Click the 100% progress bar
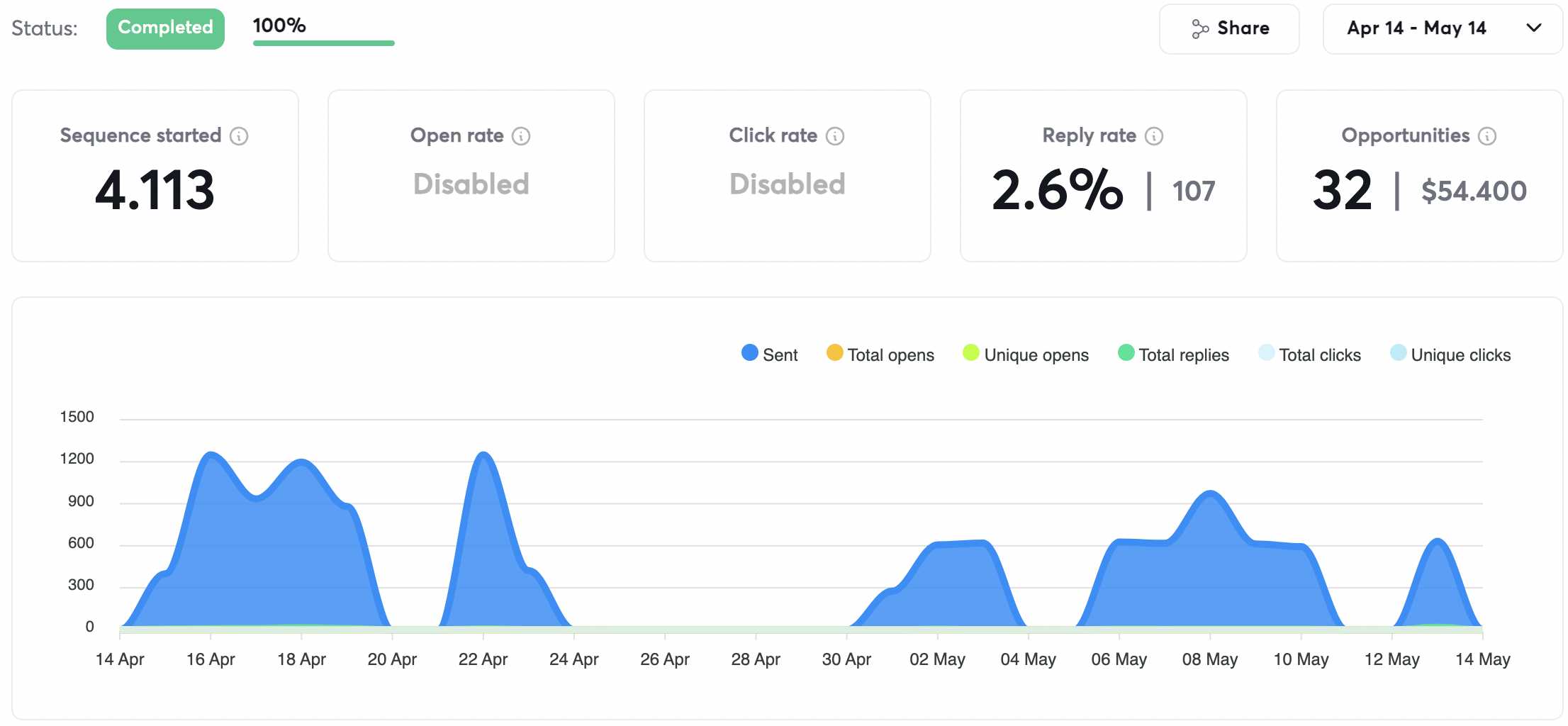 (323, 43)
